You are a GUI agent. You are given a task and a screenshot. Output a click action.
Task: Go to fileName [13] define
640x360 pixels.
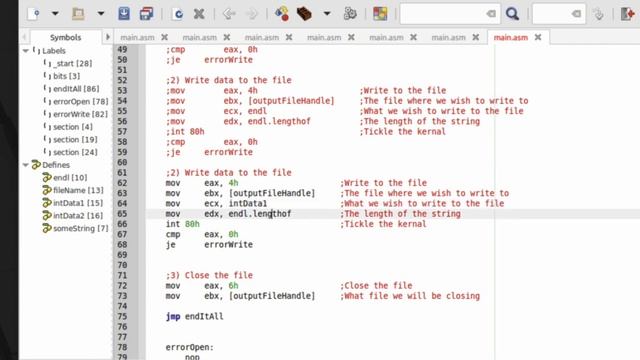[78, 190]
